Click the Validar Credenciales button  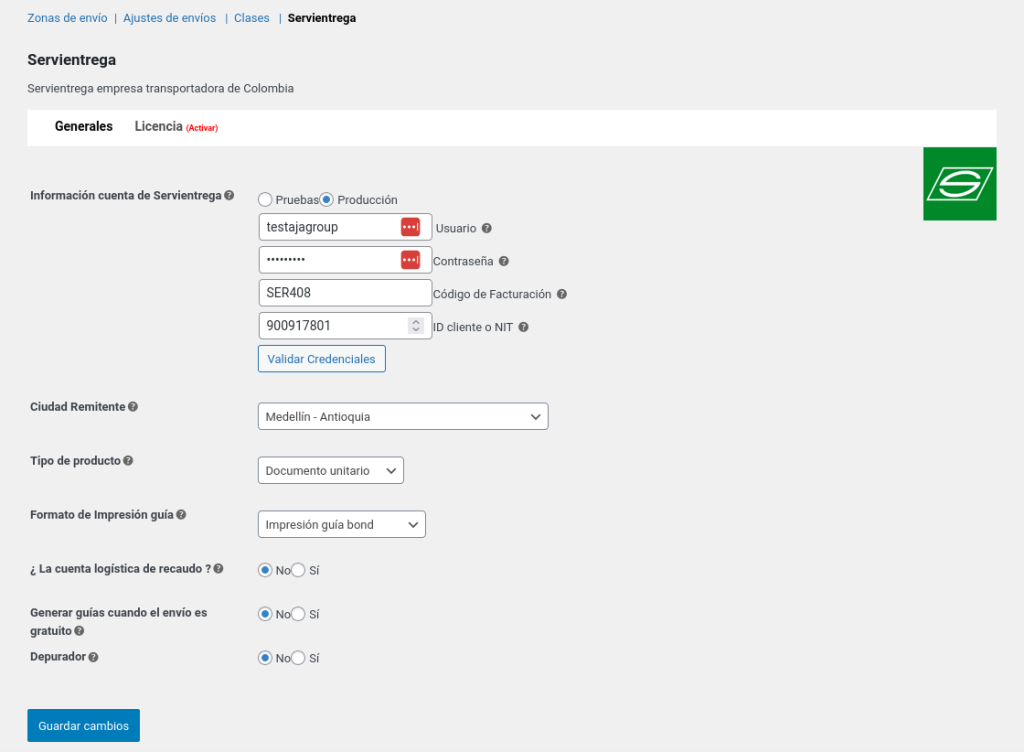coord(322,359)
